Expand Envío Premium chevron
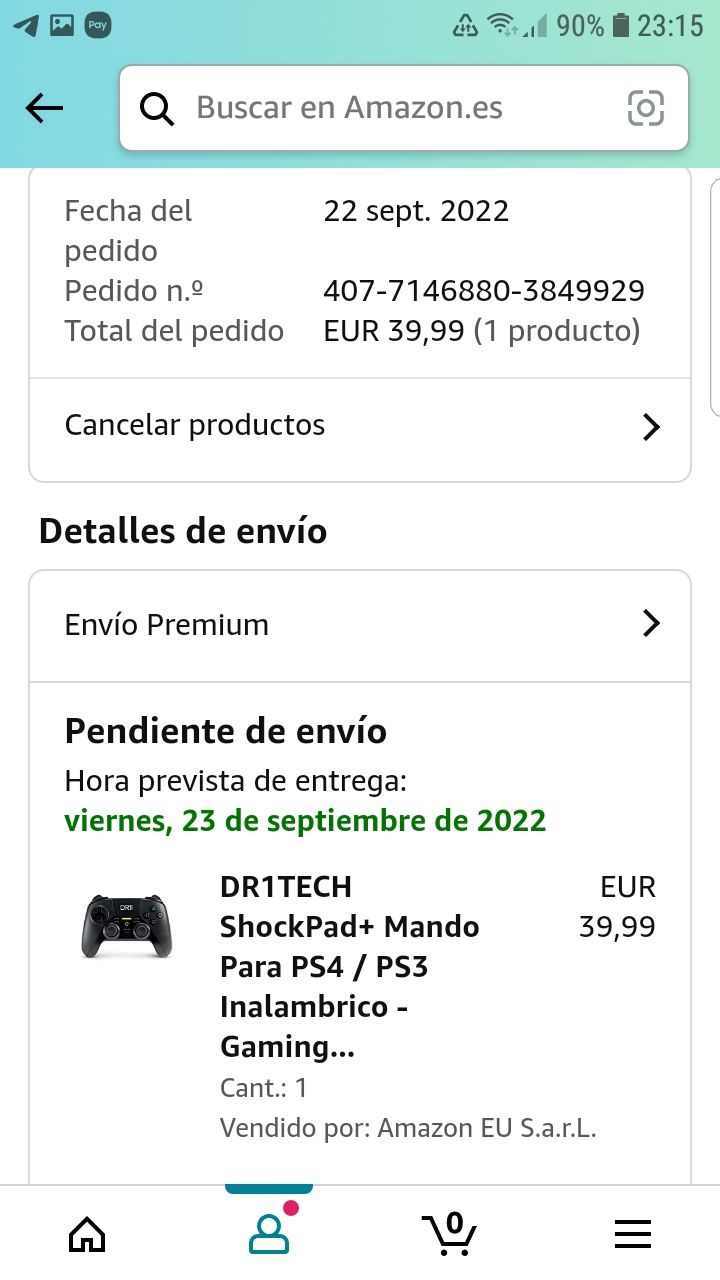720x1280 pixels. click(651, 624)
